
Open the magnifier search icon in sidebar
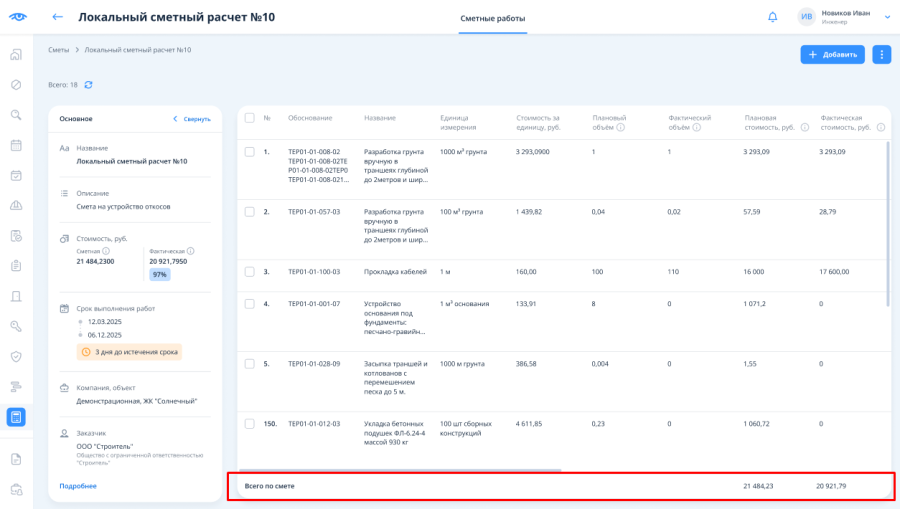[16, 115]
